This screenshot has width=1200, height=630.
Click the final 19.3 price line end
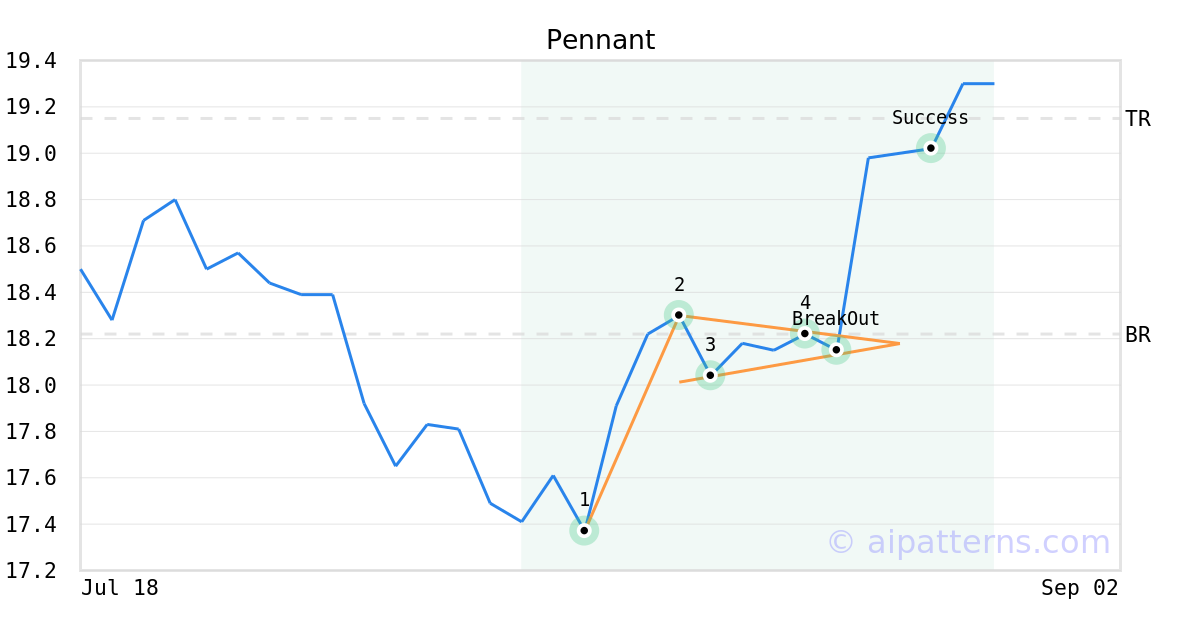992,84
